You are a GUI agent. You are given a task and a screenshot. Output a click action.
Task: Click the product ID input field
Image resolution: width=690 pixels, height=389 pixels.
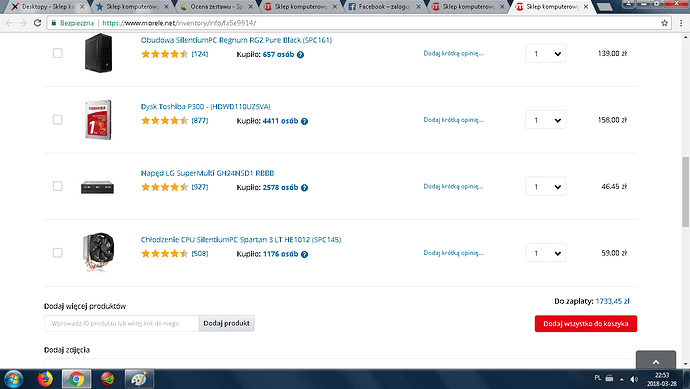tap(121, 323)
